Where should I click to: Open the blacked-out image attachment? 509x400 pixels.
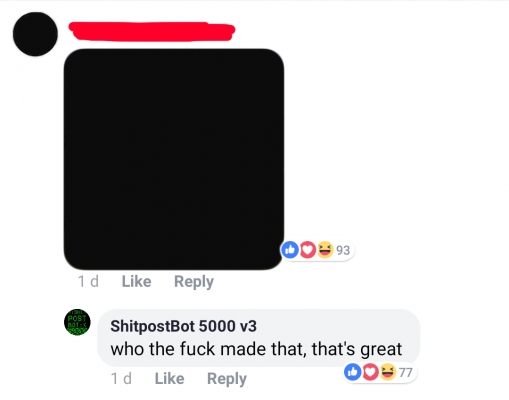(174, 159)
